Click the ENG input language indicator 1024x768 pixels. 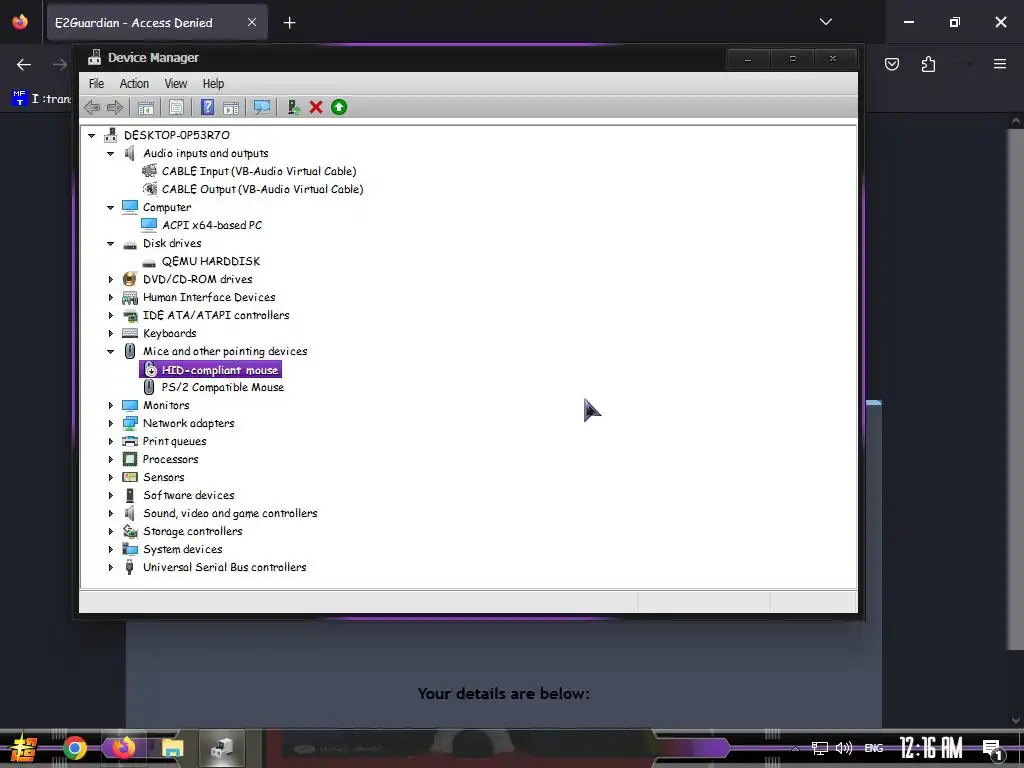[874, 748]
